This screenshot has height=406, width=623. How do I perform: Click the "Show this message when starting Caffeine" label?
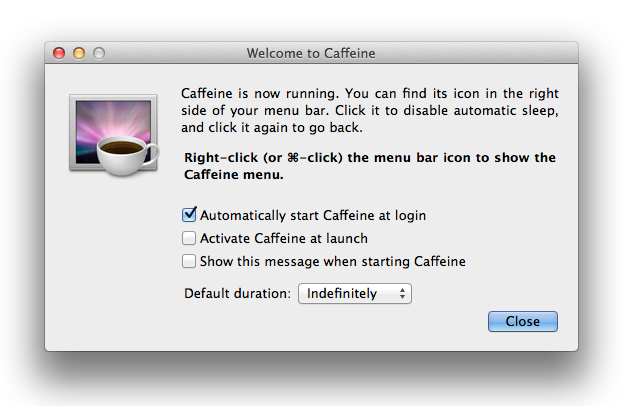coord(333,262)
